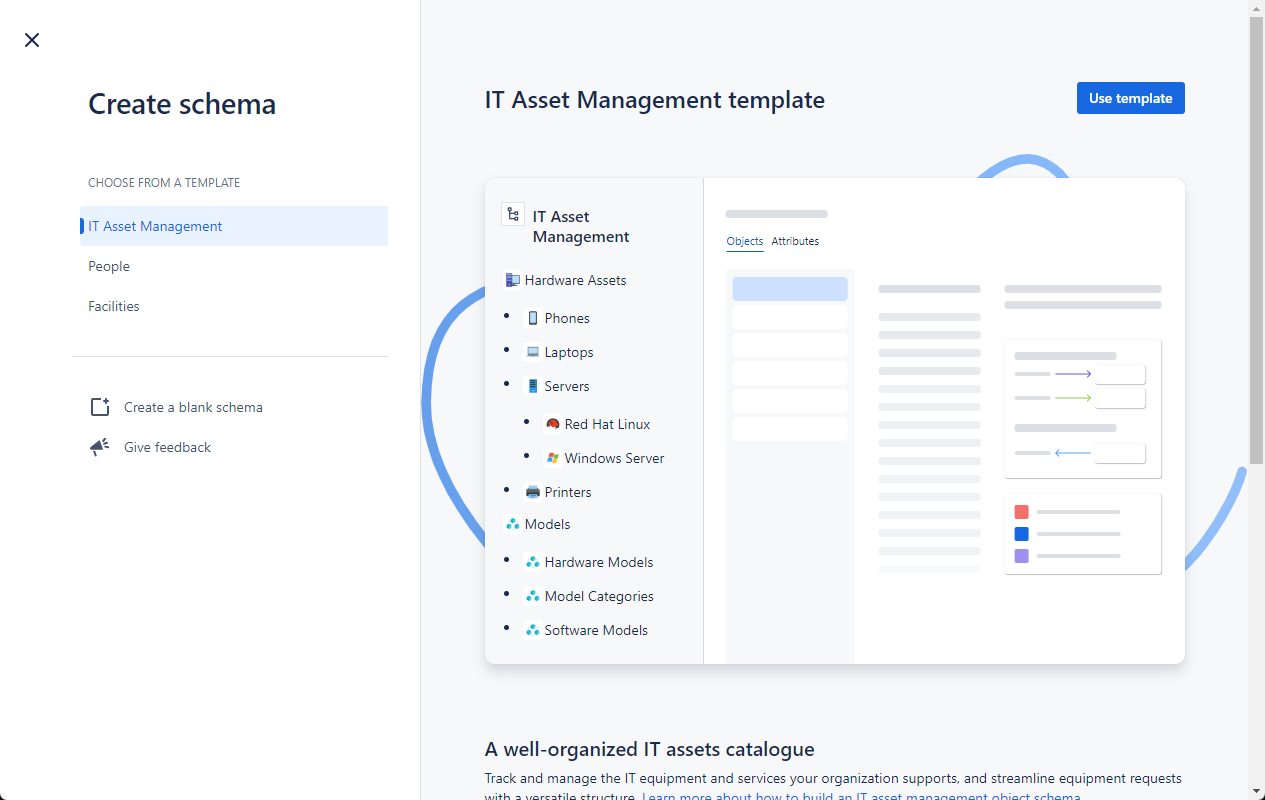Viewport: 1265px width, 800px height.
Task: Click the Hardware Models icon
Action: 532,561
